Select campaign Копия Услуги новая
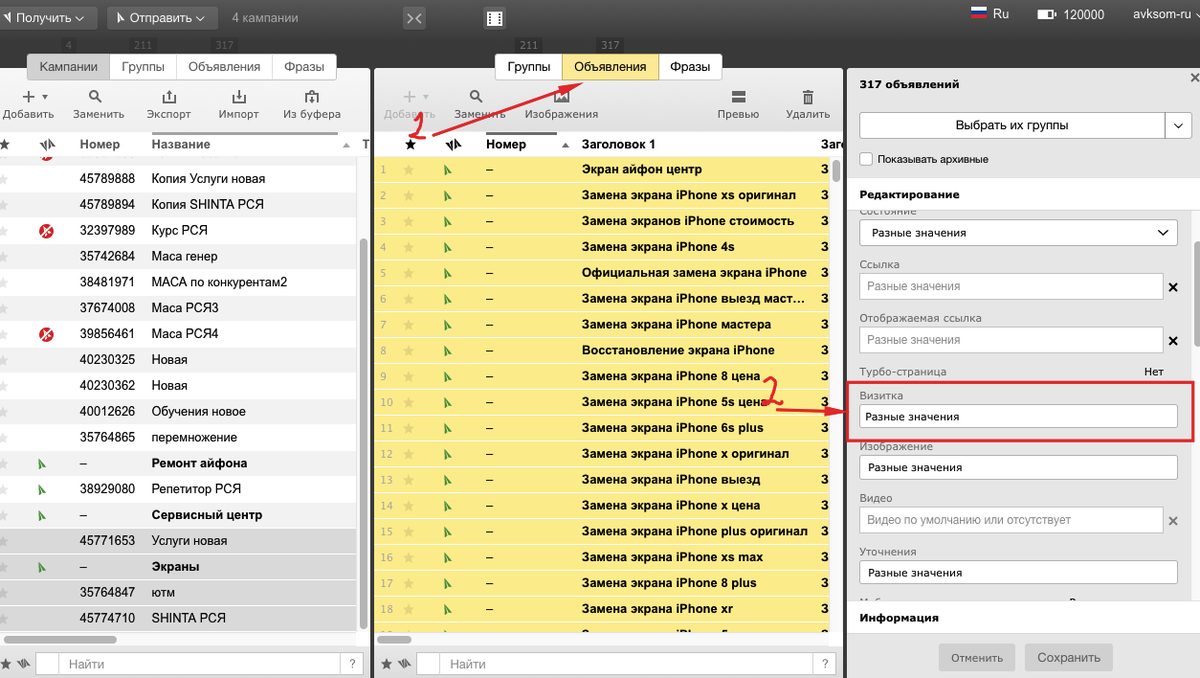Image resolution: width=1200 pixels, height=678 pixels. 179,179
